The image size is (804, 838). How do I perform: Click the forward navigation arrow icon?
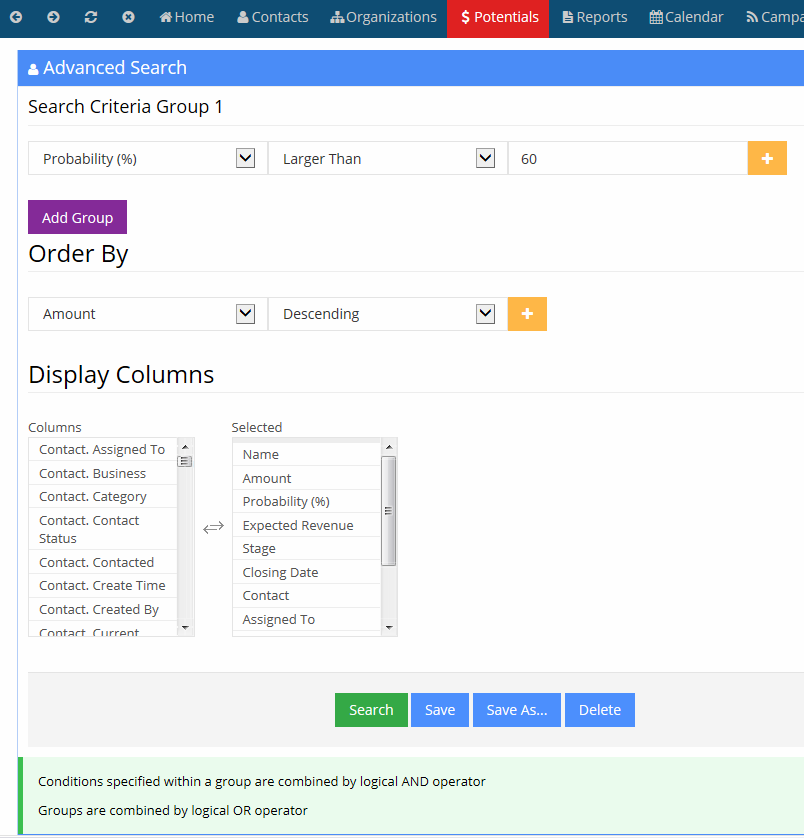(52, 16)
